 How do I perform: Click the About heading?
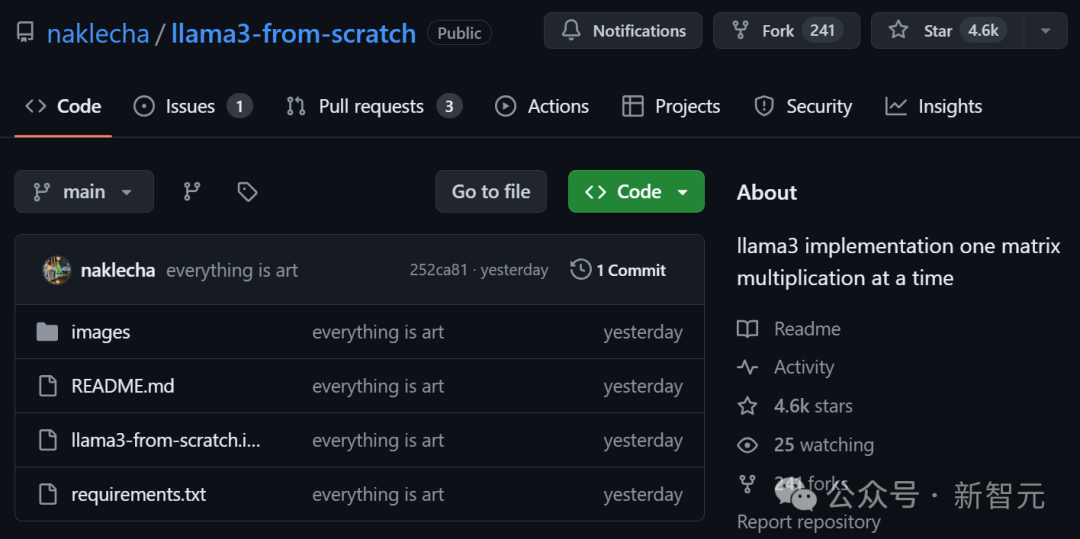(x=767, y=193)
